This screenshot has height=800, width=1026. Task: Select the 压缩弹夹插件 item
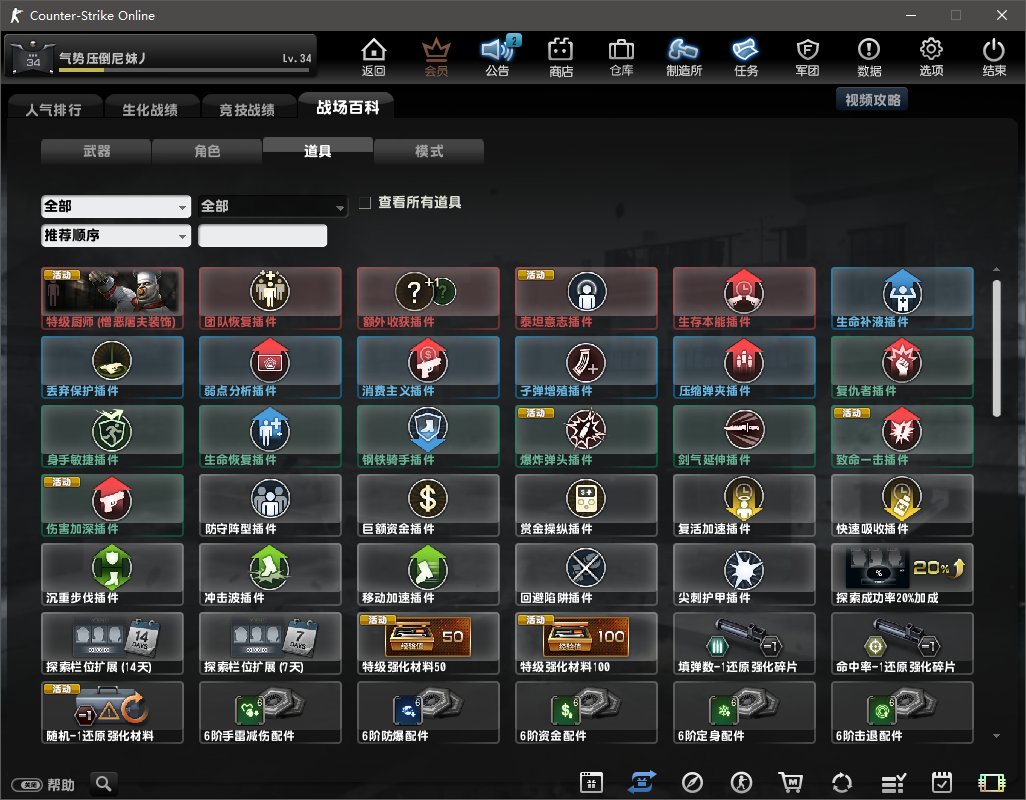point(744,368)
